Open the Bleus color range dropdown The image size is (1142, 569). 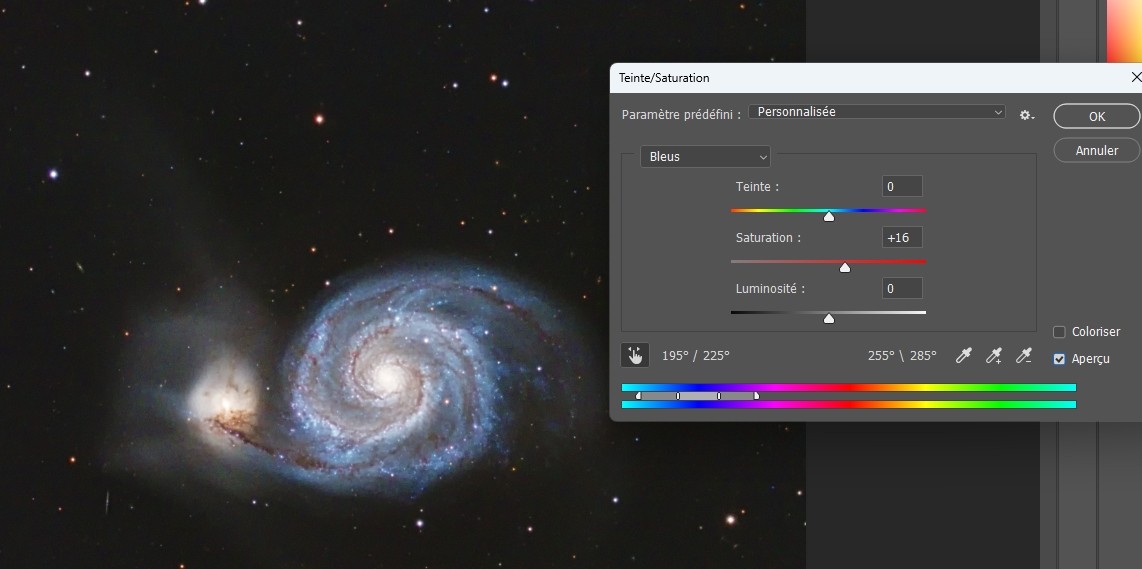pos(705,157)
